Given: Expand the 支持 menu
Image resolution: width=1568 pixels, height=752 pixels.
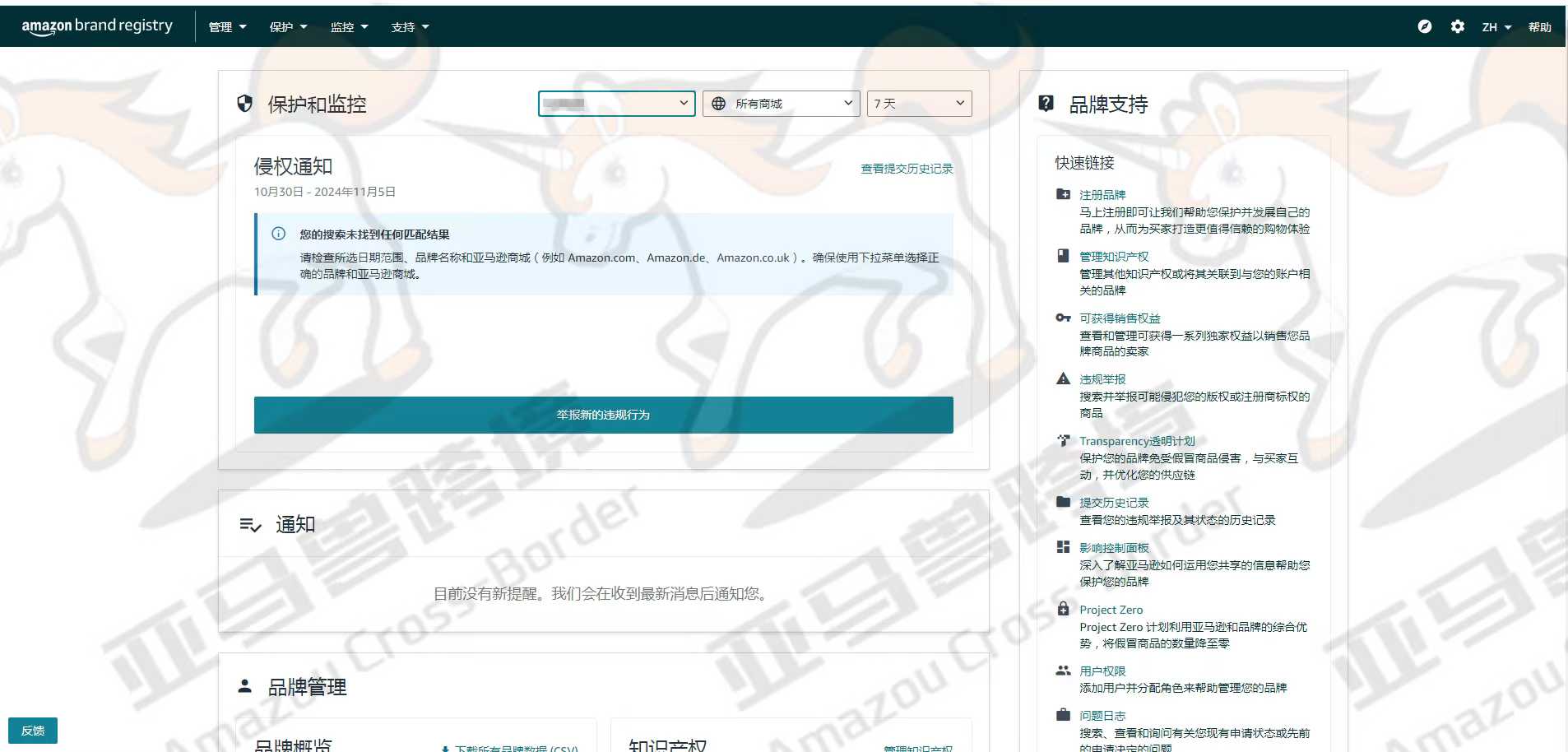Looking at the screenshot, I should [x=411, y=27].
